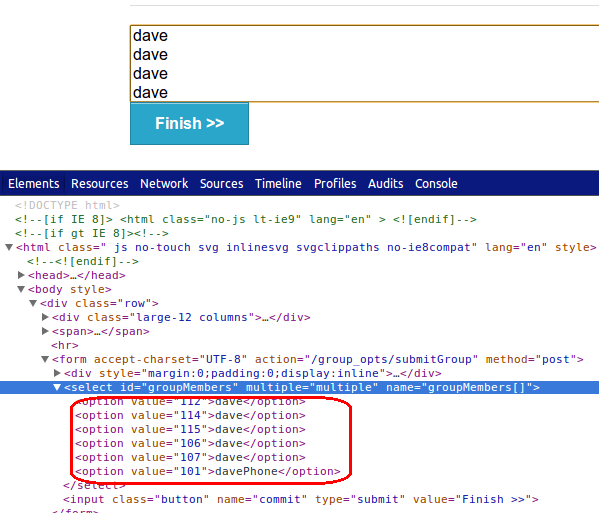Select the hr element line

[x=65, y=345]
